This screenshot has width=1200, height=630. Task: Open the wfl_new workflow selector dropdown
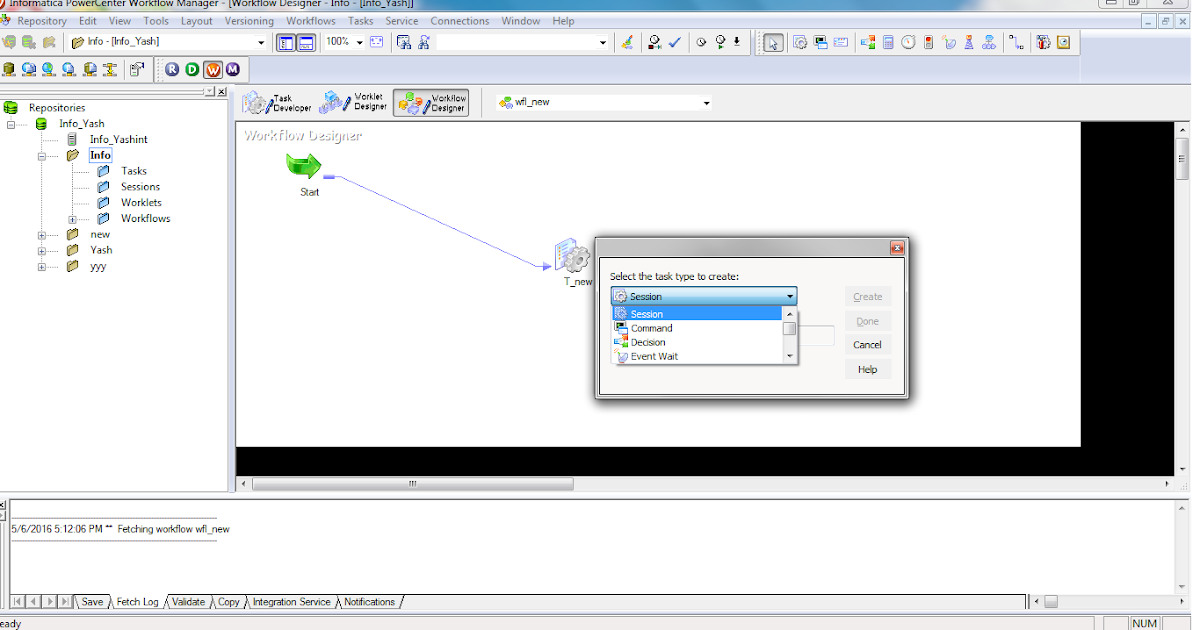point(707,102)
